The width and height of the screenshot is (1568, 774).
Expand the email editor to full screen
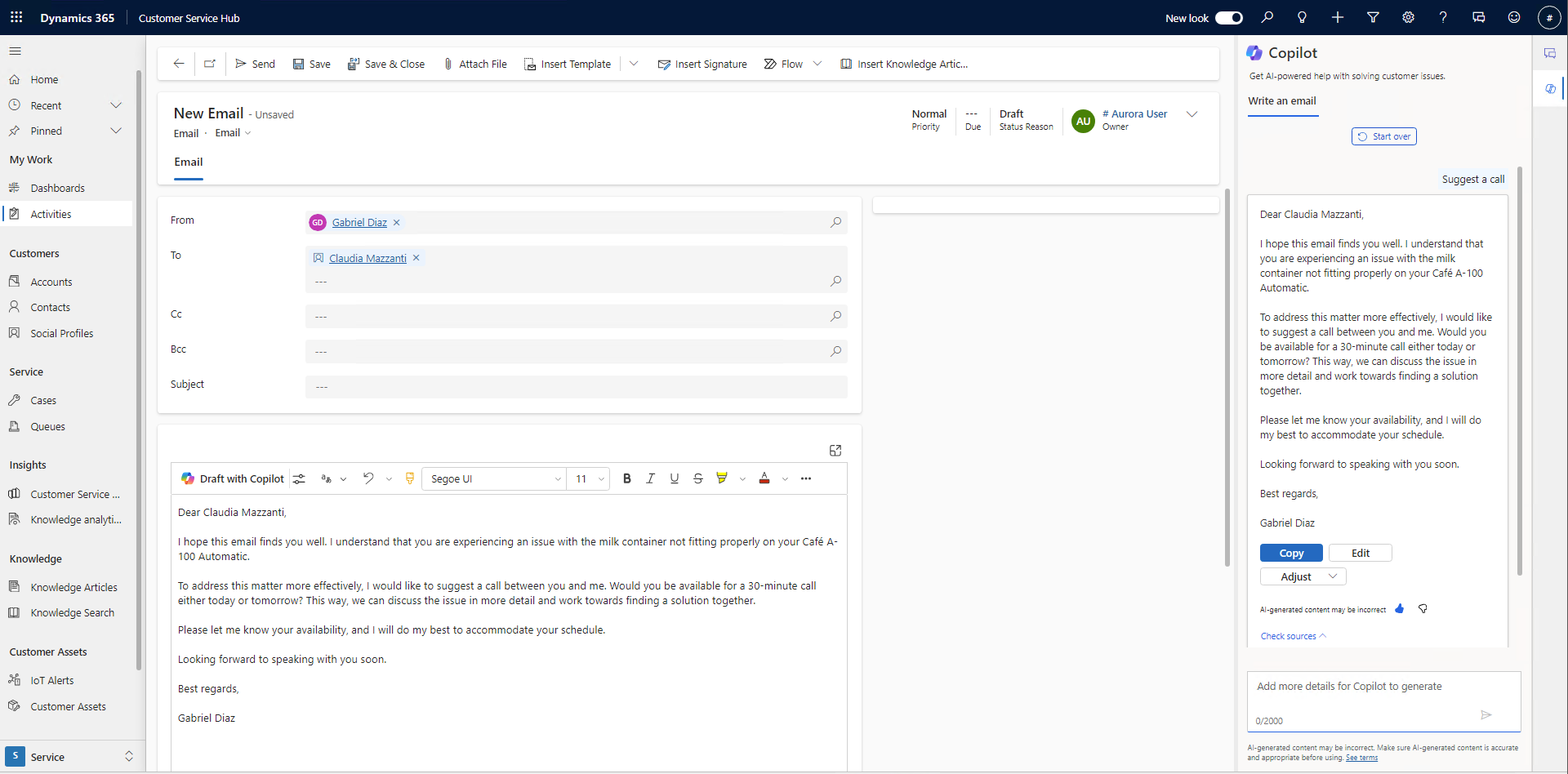(x=835, y=451)
